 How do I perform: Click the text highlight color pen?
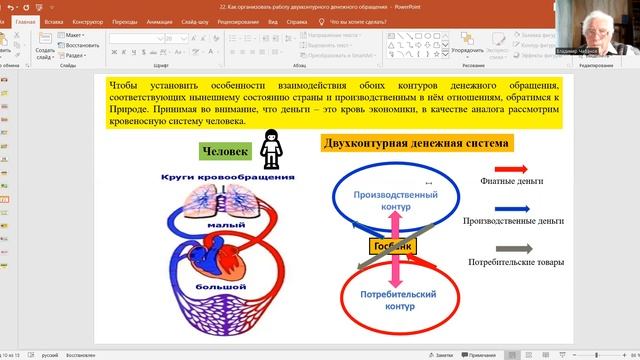(196, 52)
